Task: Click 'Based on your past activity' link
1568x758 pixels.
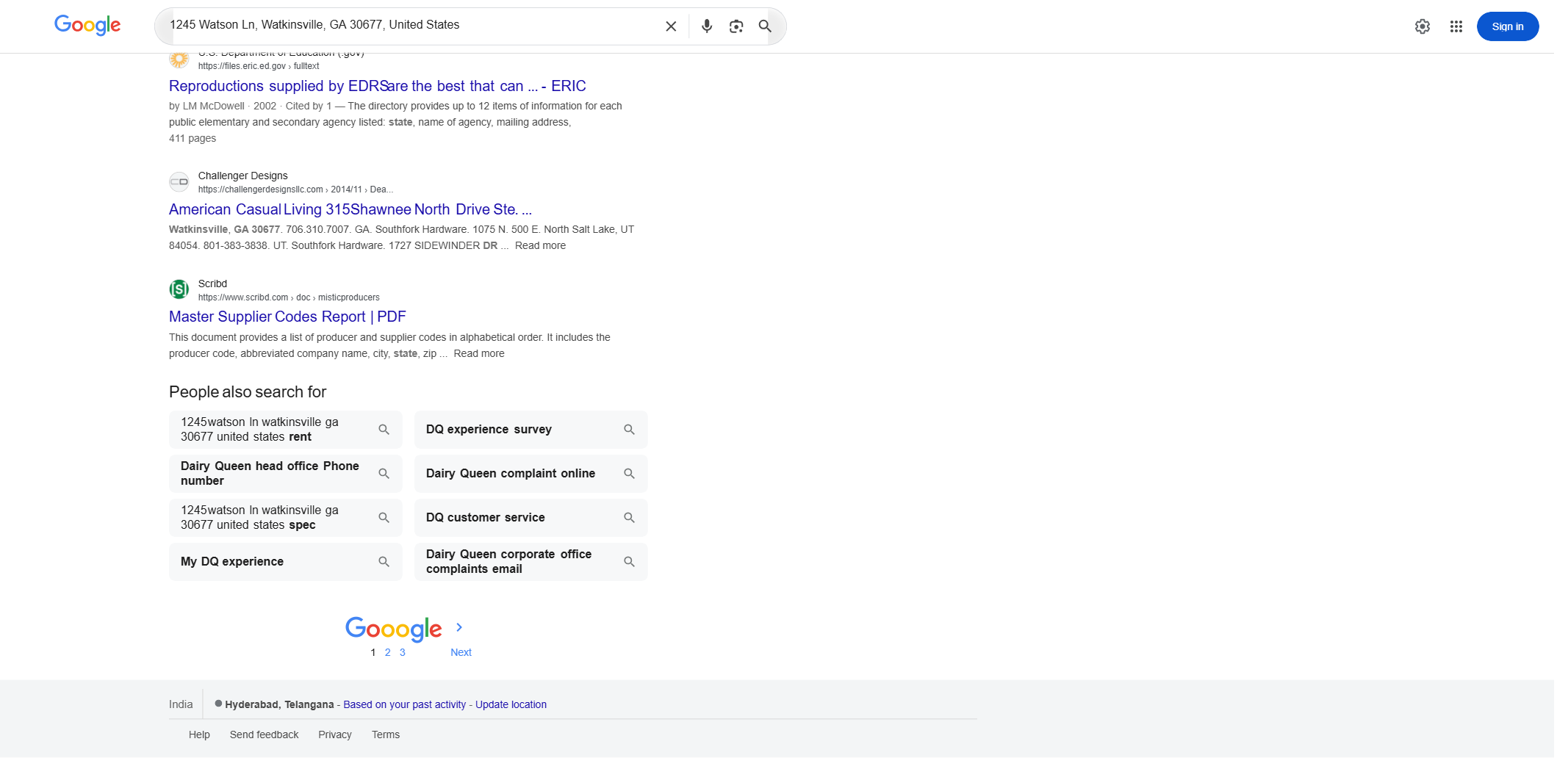Action: [405, 704]
